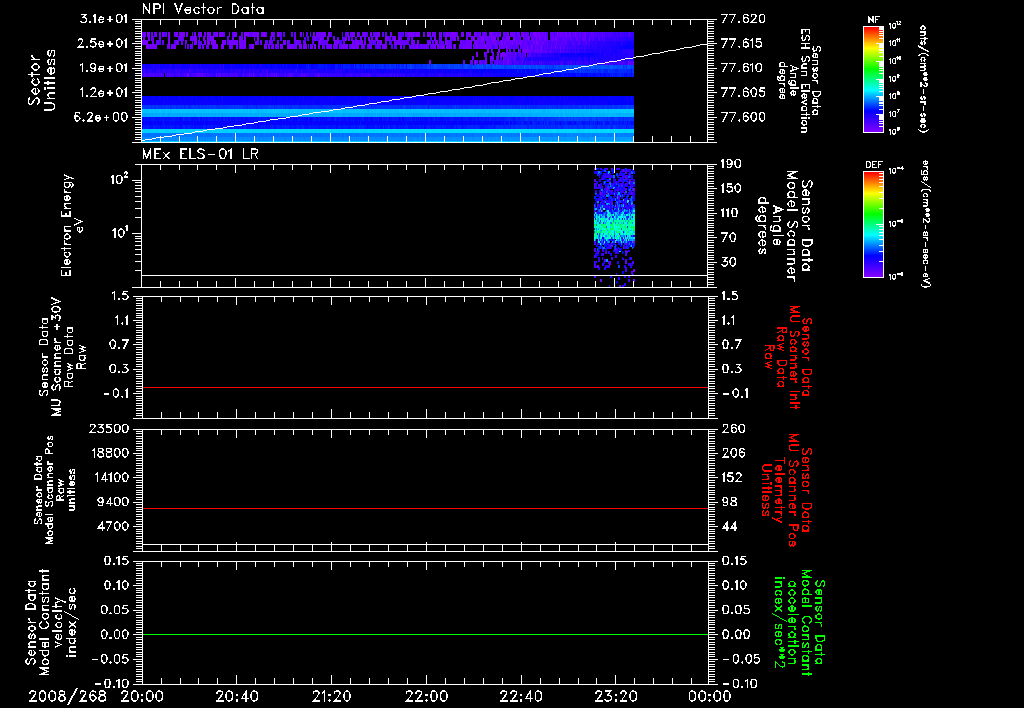Click the 206 telemetry tick label

click(733, 453)
